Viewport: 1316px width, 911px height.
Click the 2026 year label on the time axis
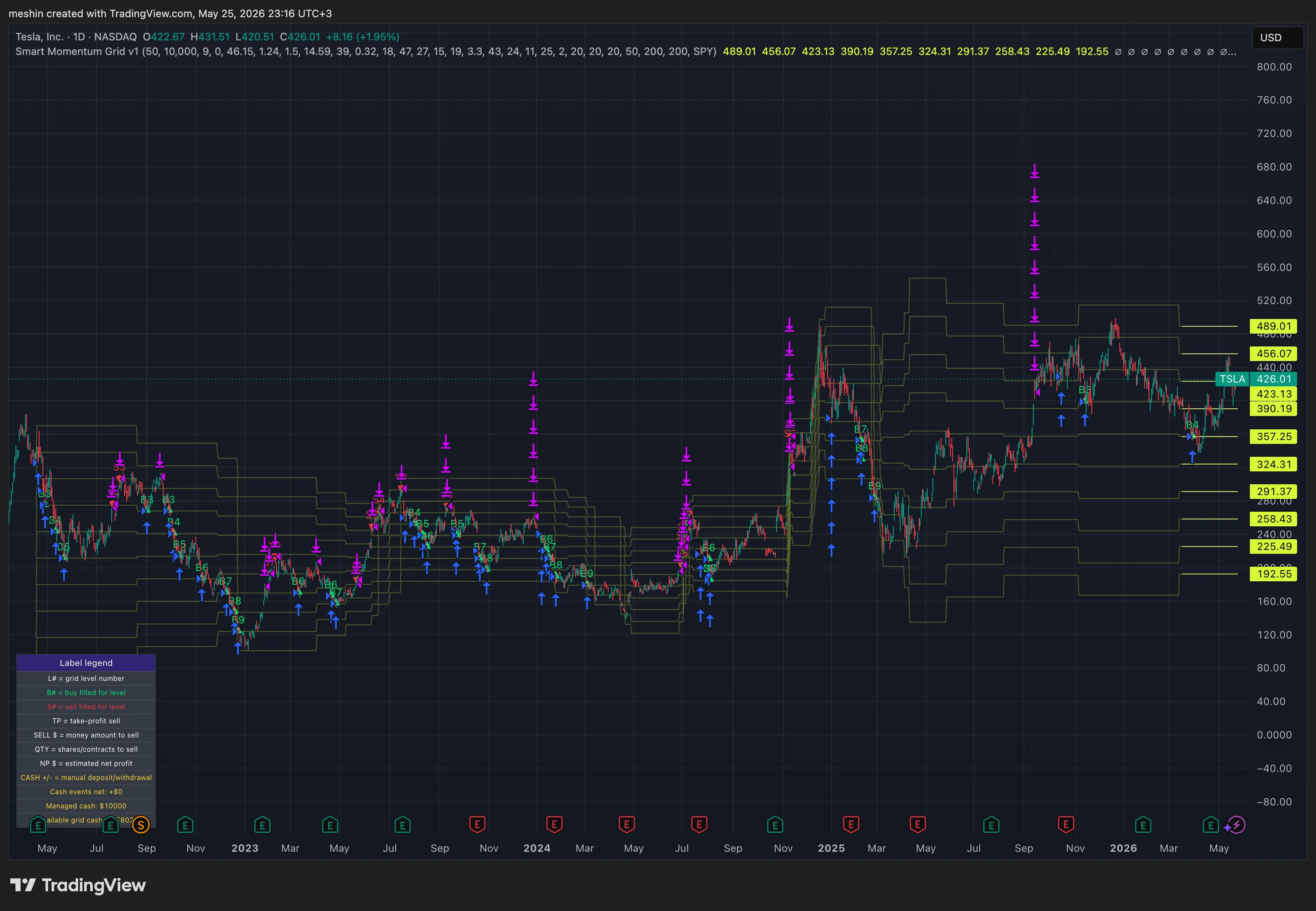[1124, 848]
